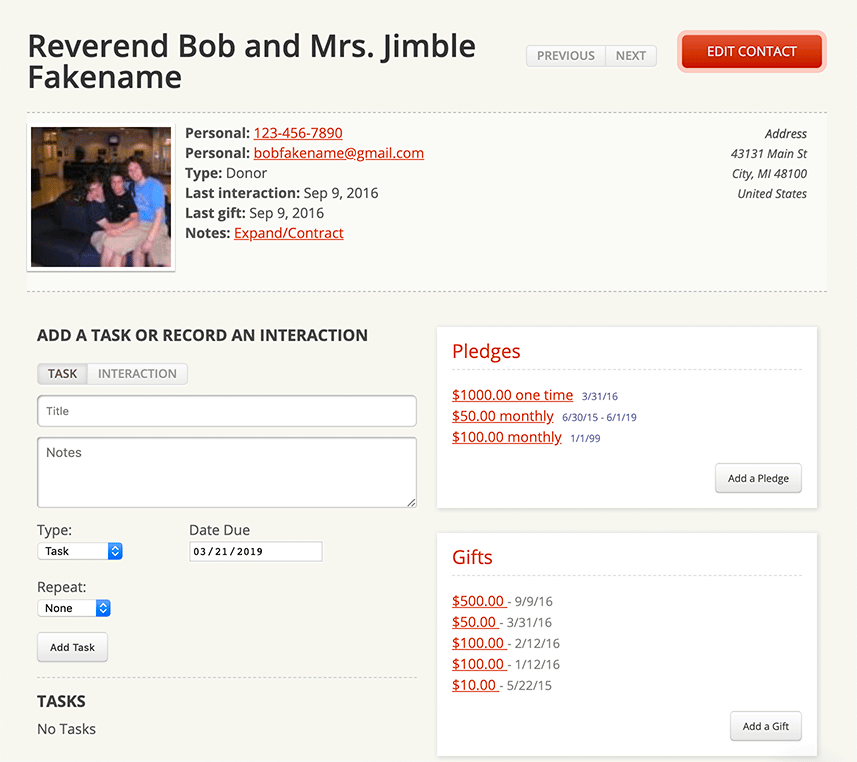857x762 pixels.
Task: Open the Repeat dropdown
Action: coord(74,608)
